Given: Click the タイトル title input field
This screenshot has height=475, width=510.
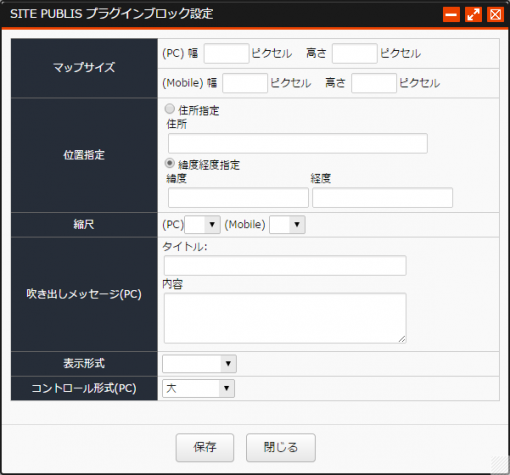Looking at the screenshot, I should [285, 265].
